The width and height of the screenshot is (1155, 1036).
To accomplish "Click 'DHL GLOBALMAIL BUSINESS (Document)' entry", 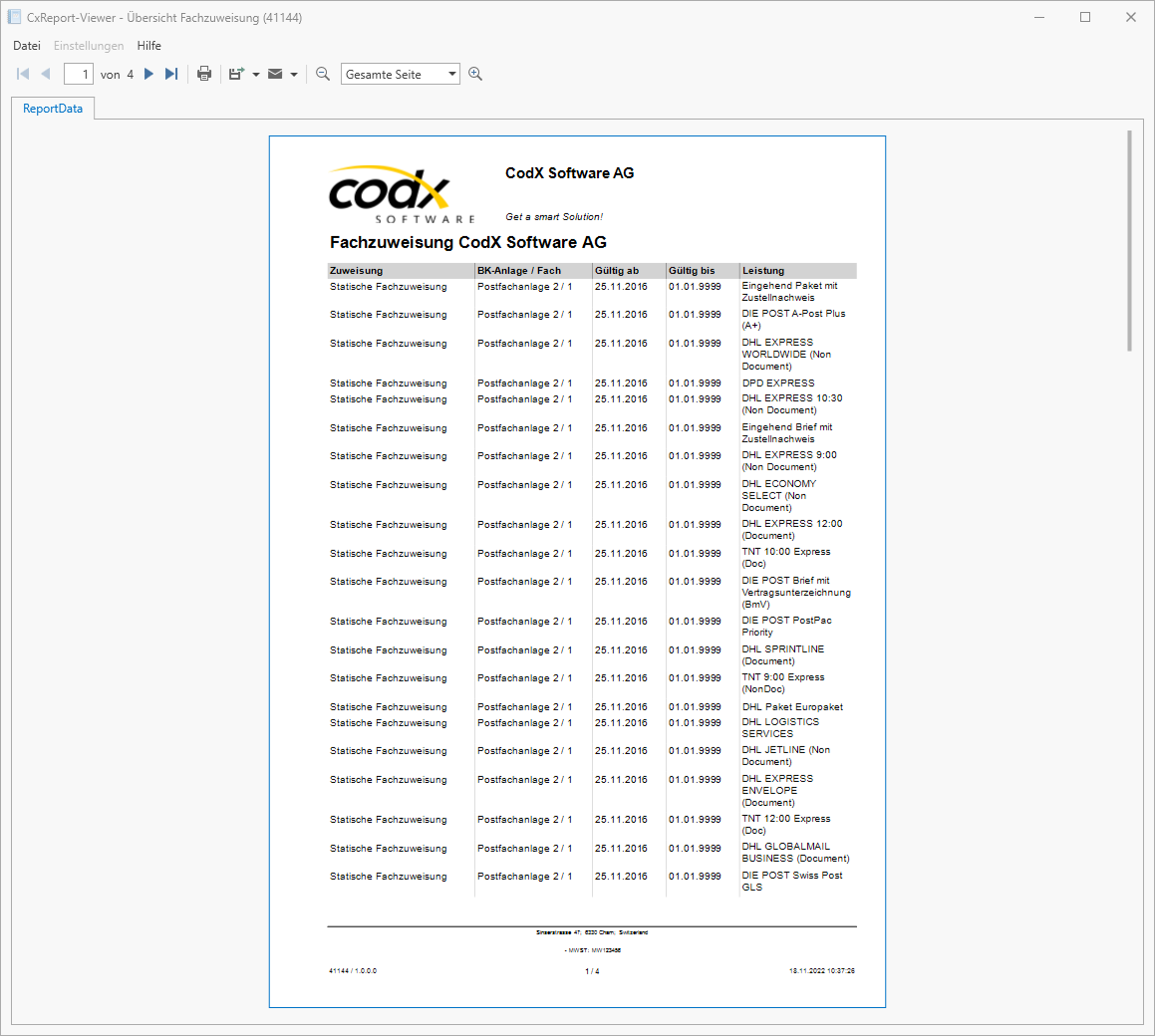I will 795,852.
